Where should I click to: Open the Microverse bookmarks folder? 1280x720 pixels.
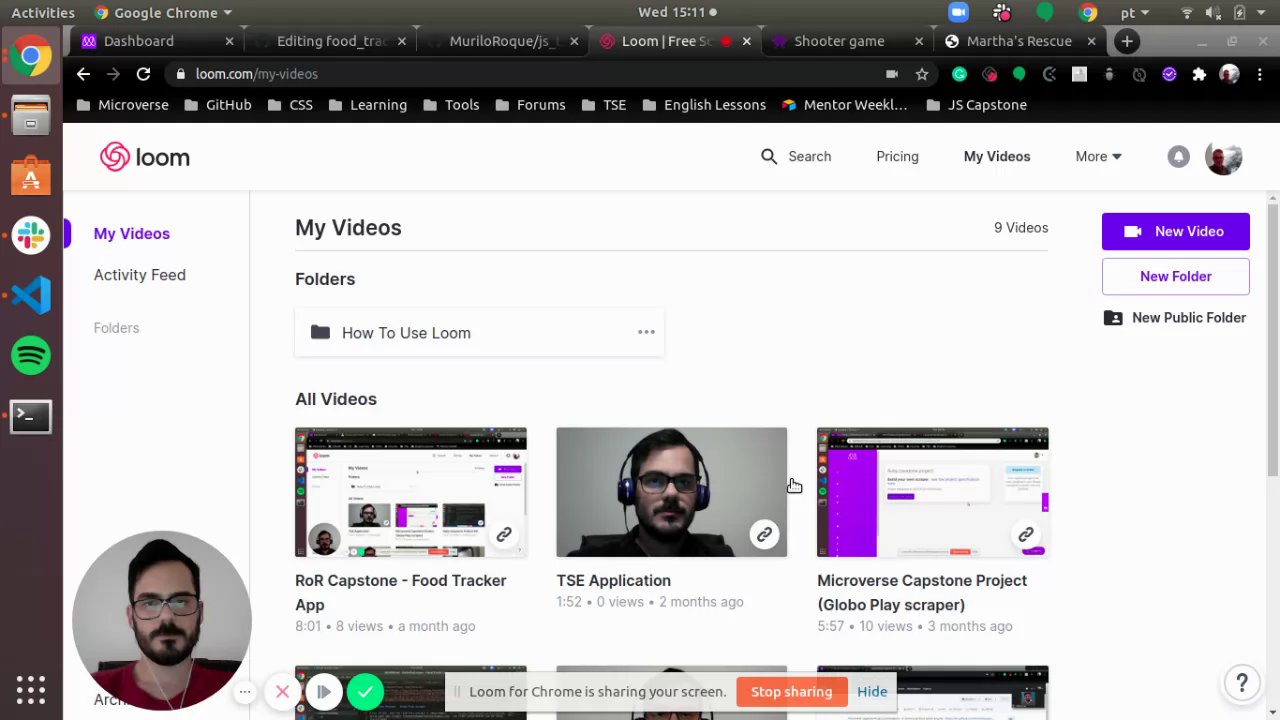pos(122,105)
